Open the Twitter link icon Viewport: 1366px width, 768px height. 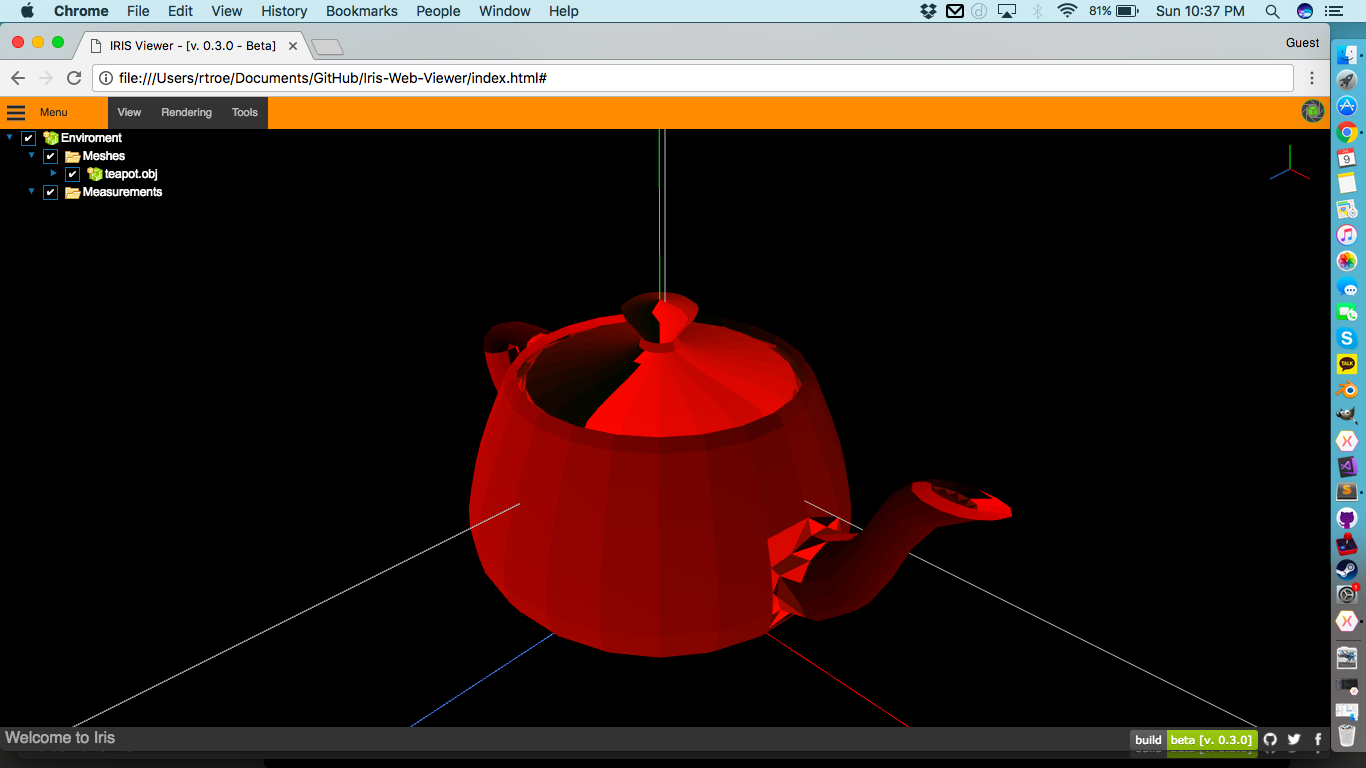tap(1294, 740)
